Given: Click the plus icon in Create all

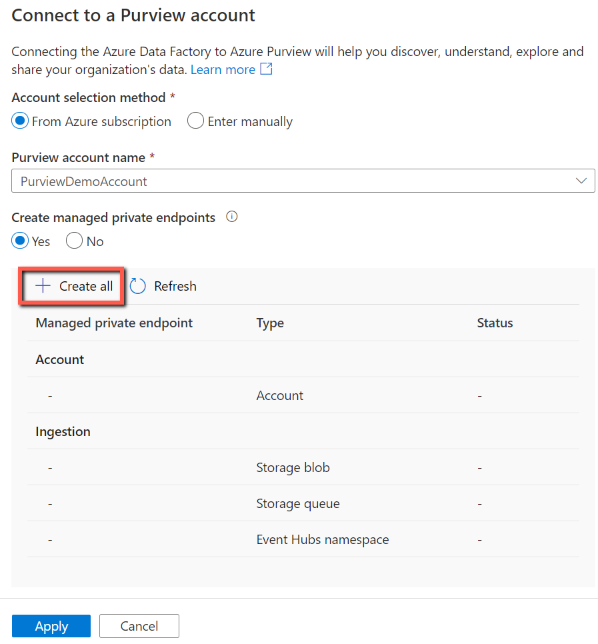Looking at the screenshot, I should pos(43,286).
